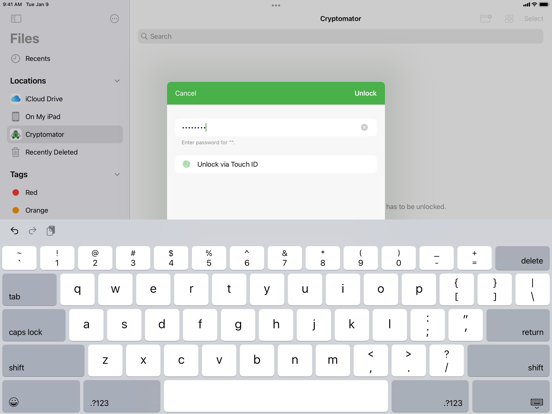The image size is (552, 414).
Task: Tap the keyboard redo arrow
Action: click(x=32, y=231)
